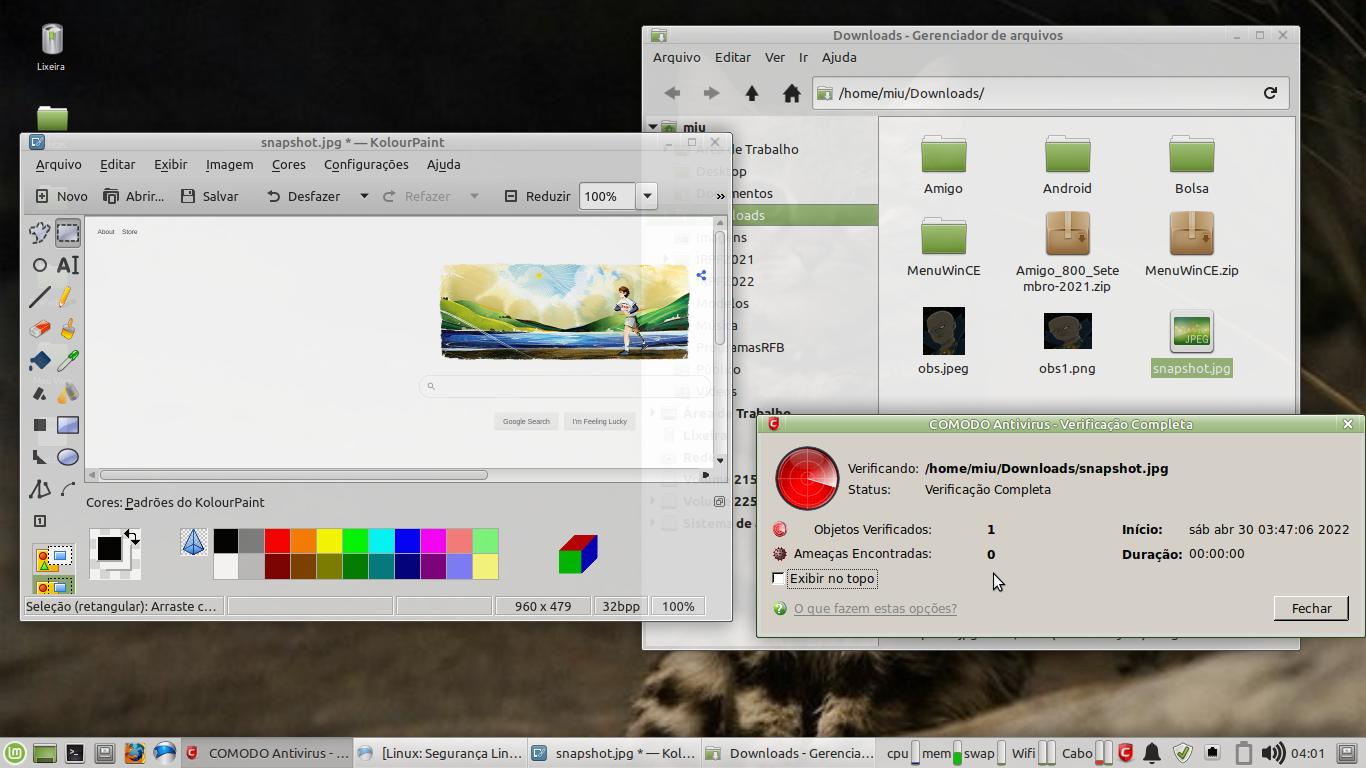Select the Eraser tool
The image size is (1366, 768).
(x=39, y=329)
